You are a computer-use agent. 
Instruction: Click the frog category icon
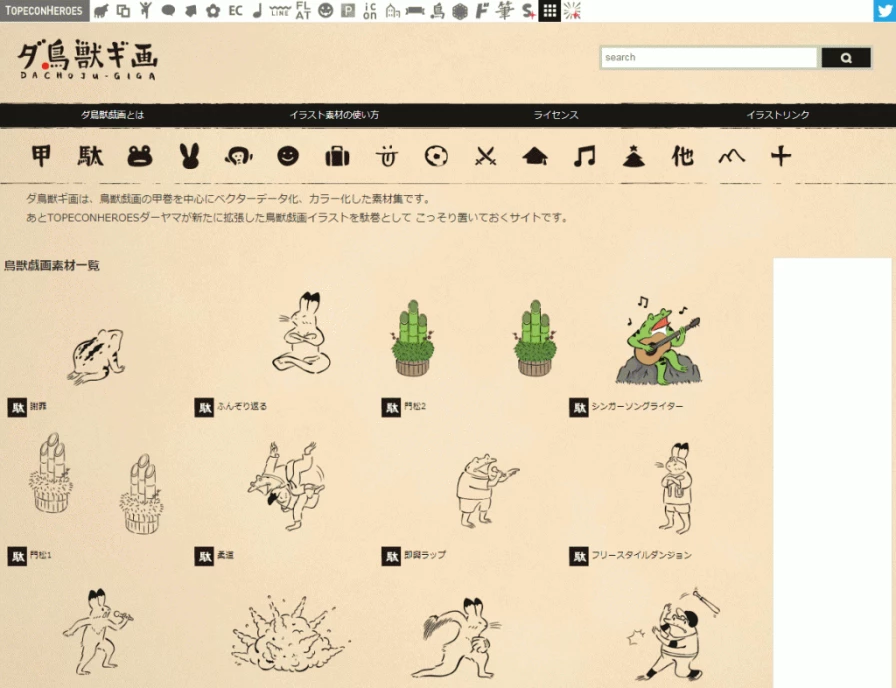click(139, 156)
